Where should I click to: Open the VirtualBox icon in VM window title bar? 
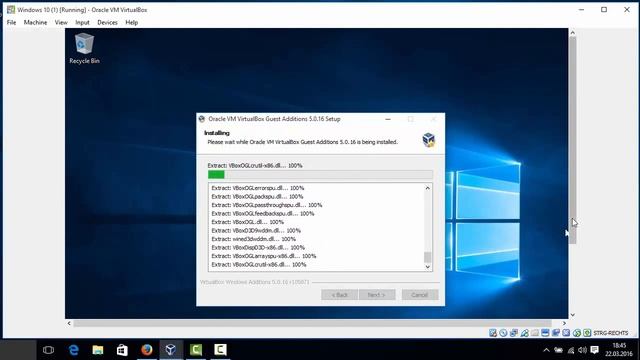click(x=11, y=9)
